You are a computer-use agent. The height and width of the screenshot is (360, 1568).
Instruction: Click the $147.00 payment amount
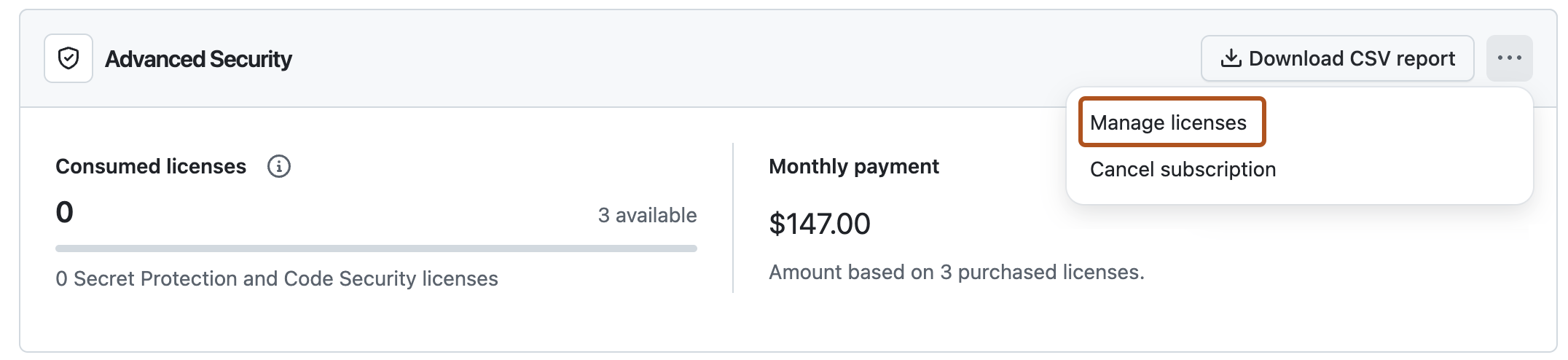pos(819,224)
